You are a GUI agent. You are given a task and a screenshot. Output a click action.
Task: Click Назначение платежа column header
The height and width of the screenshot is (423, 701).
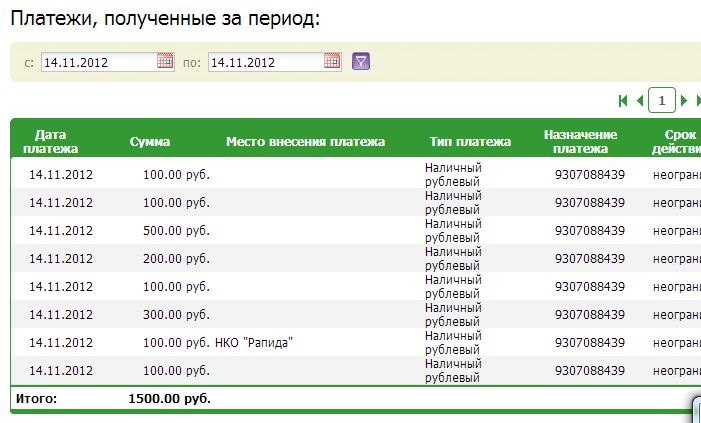coord(580,141)
